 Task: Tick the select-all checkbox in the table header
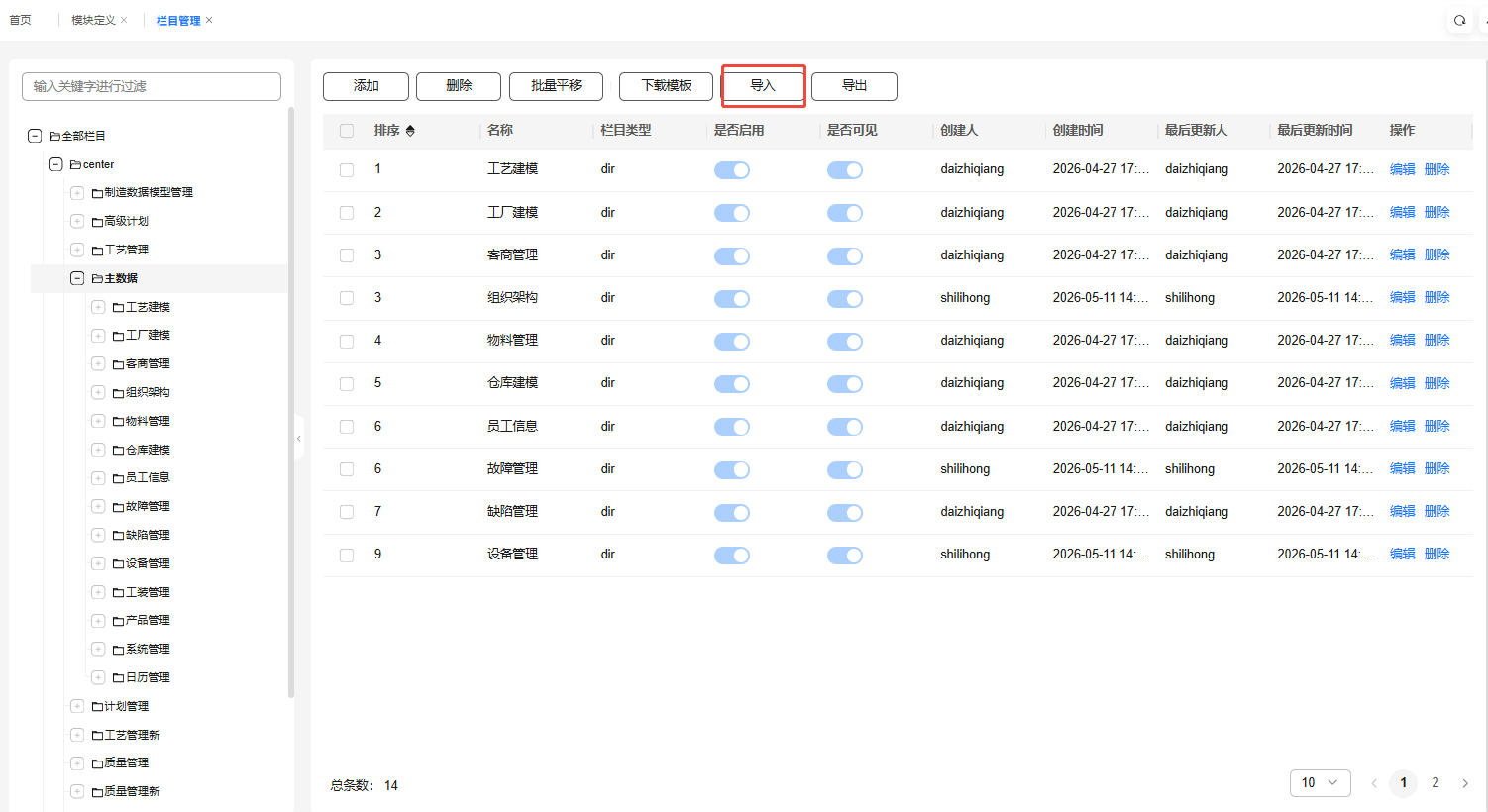pos(347,131)
